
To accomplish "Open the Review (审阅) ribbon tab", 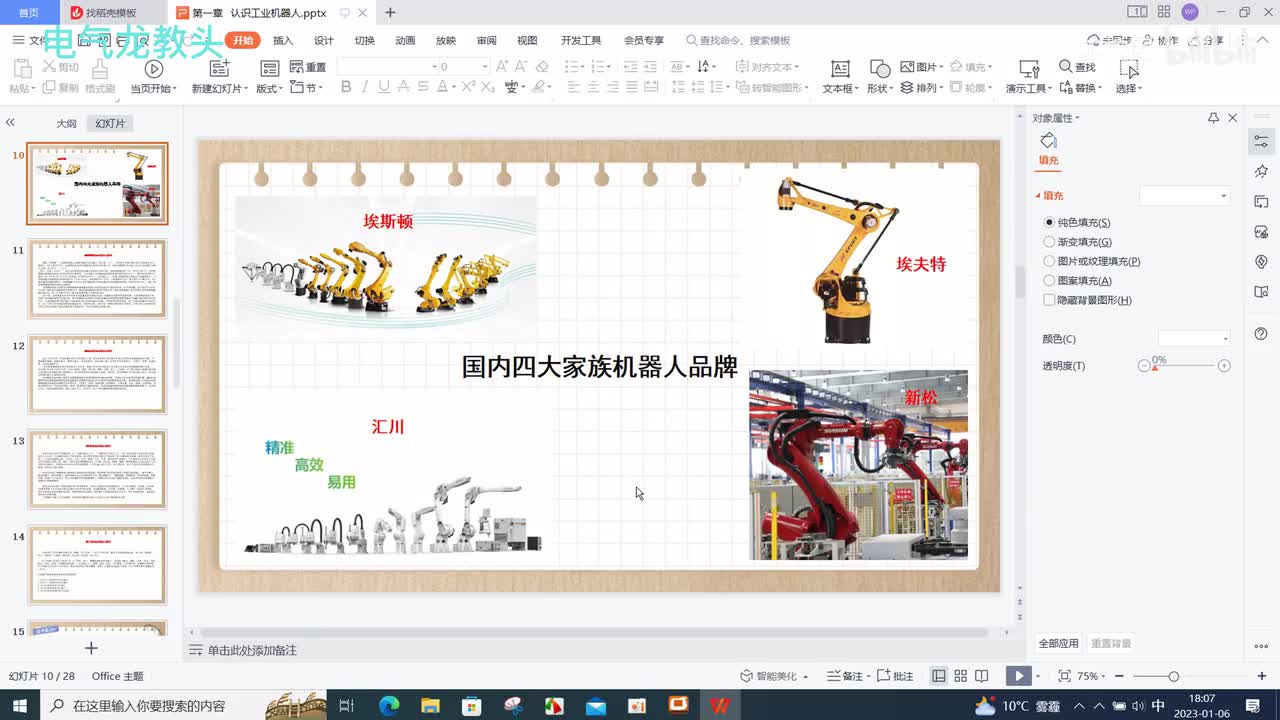I will point(486,40).
